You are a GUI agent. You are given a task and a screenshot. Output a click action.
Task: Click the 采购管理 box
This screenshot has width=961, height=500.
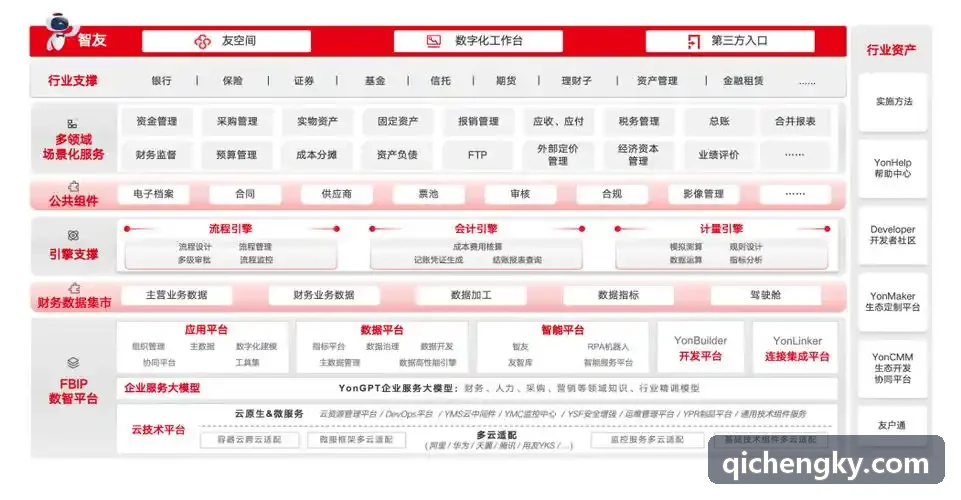pyautogui.click(x=237, y=121)
